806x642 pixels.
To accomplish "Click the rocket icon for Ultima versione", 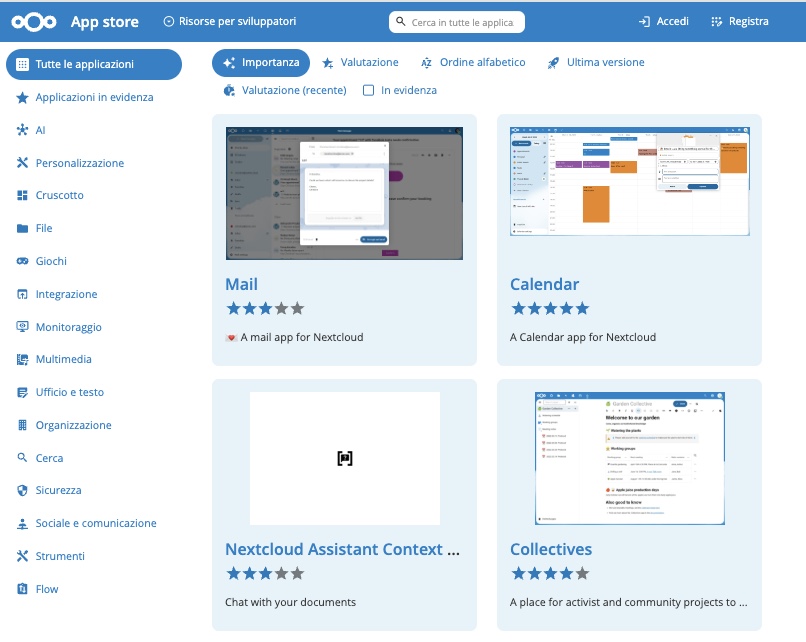I will (x=553, y=63).
